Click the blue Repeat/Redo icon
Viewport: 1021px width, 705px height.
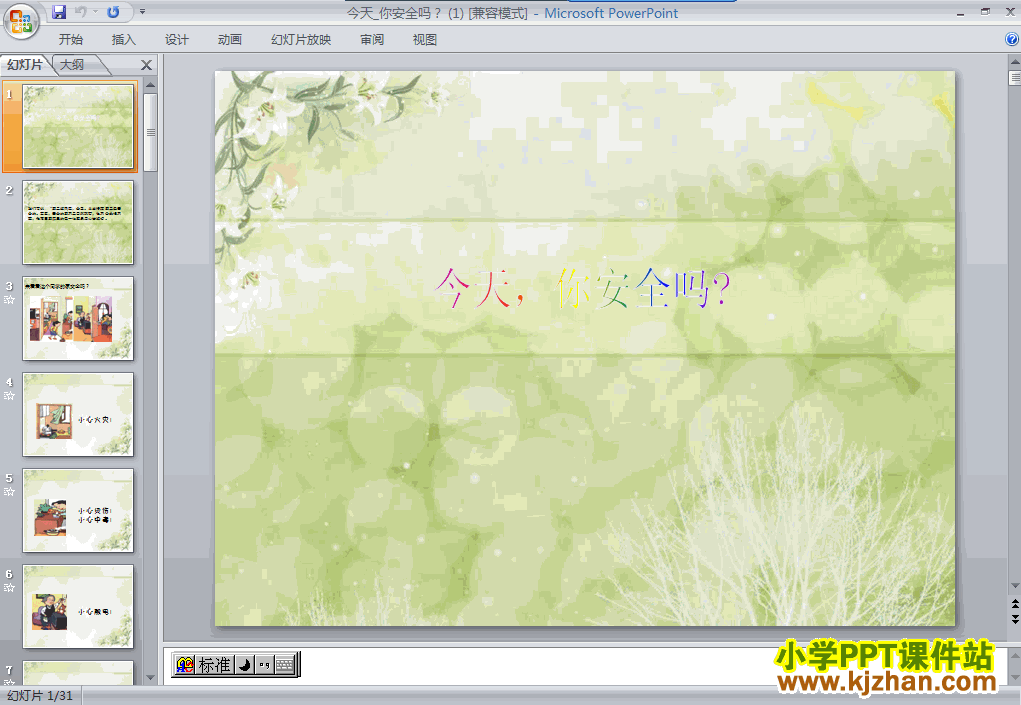click(113, 12)
